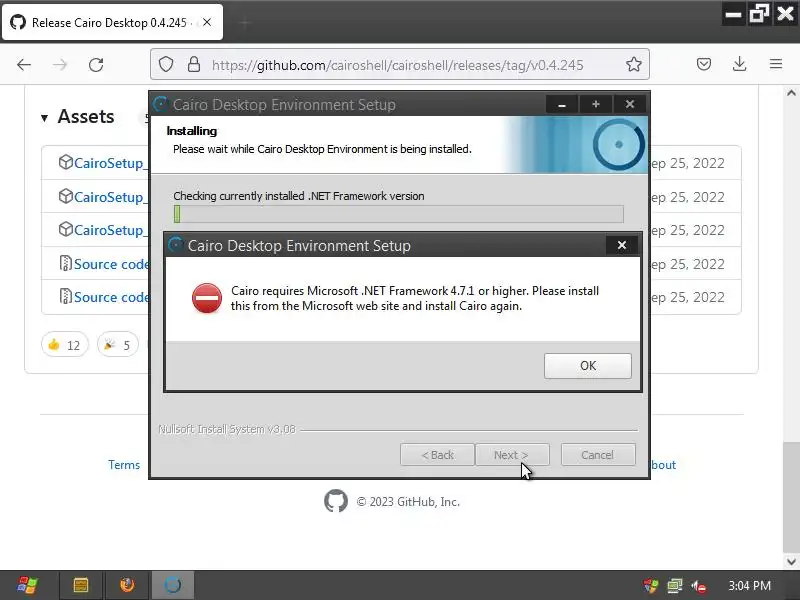Click page scrollbar up arrow

point(791,93)
